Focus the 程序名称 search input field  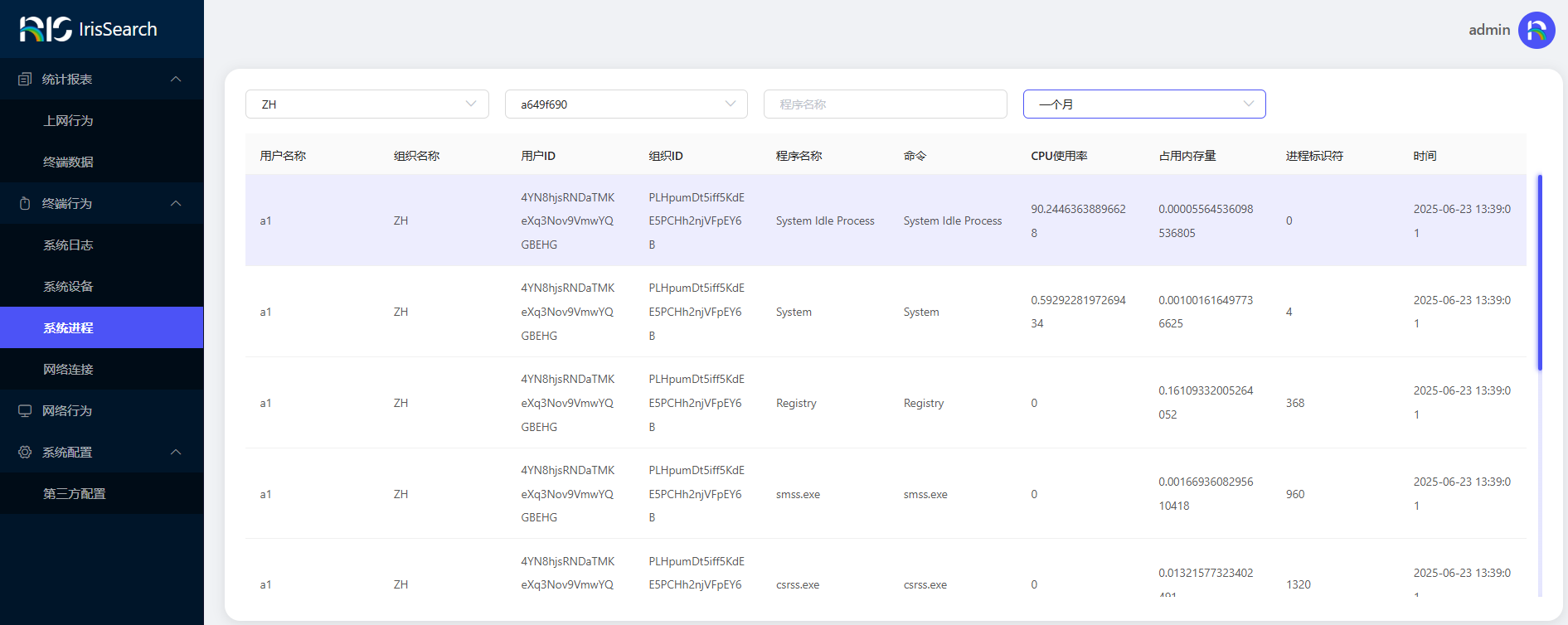coord(885,104)
